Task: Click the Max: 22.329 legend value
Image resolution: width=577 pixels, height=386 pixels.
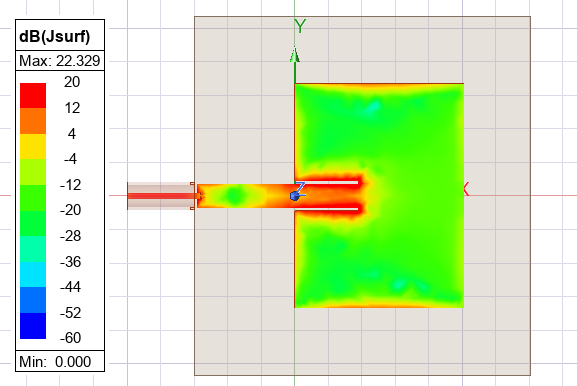Action: click(x=60, y=61)
